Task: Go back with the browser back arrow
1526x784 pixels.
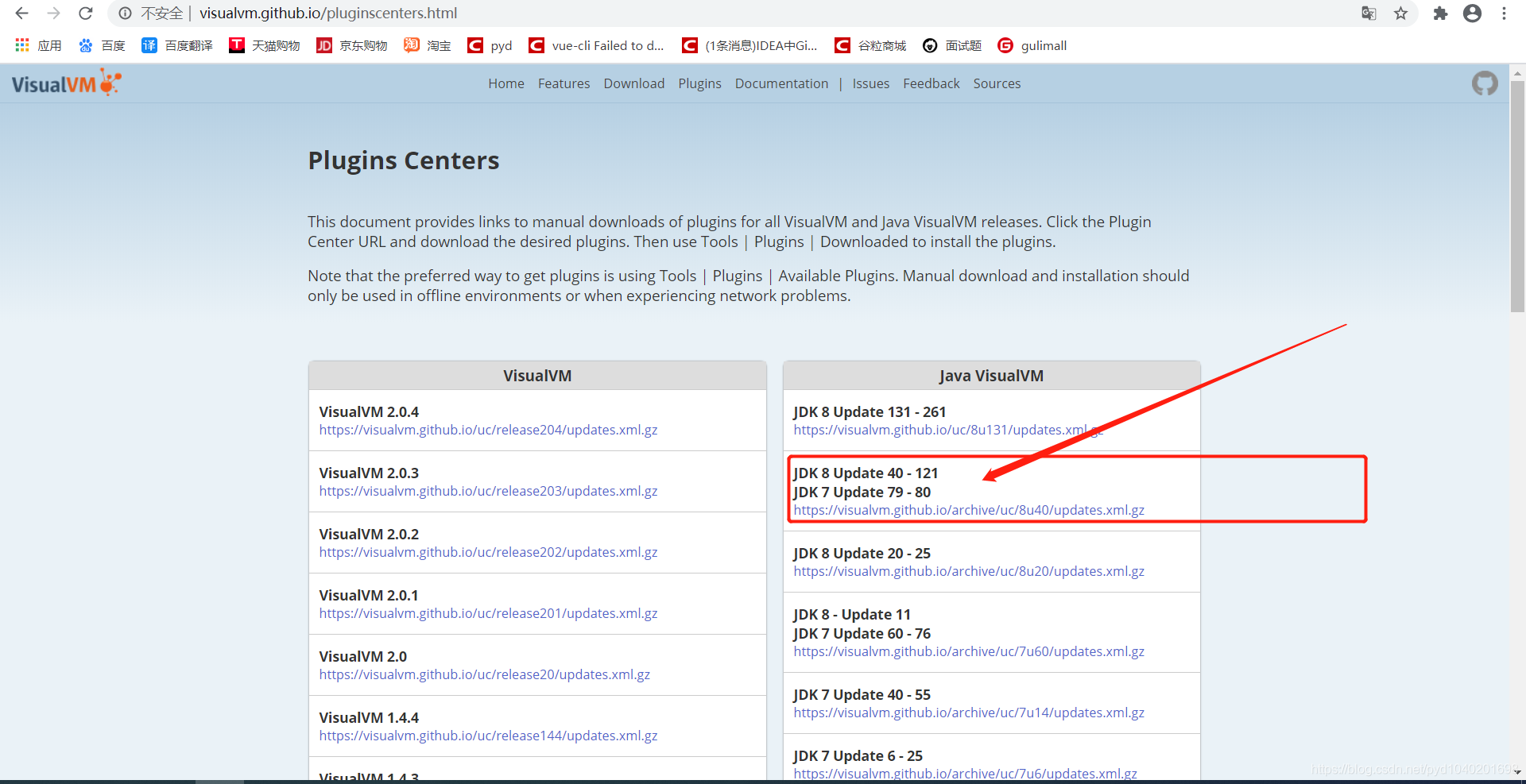Action: 21,14
